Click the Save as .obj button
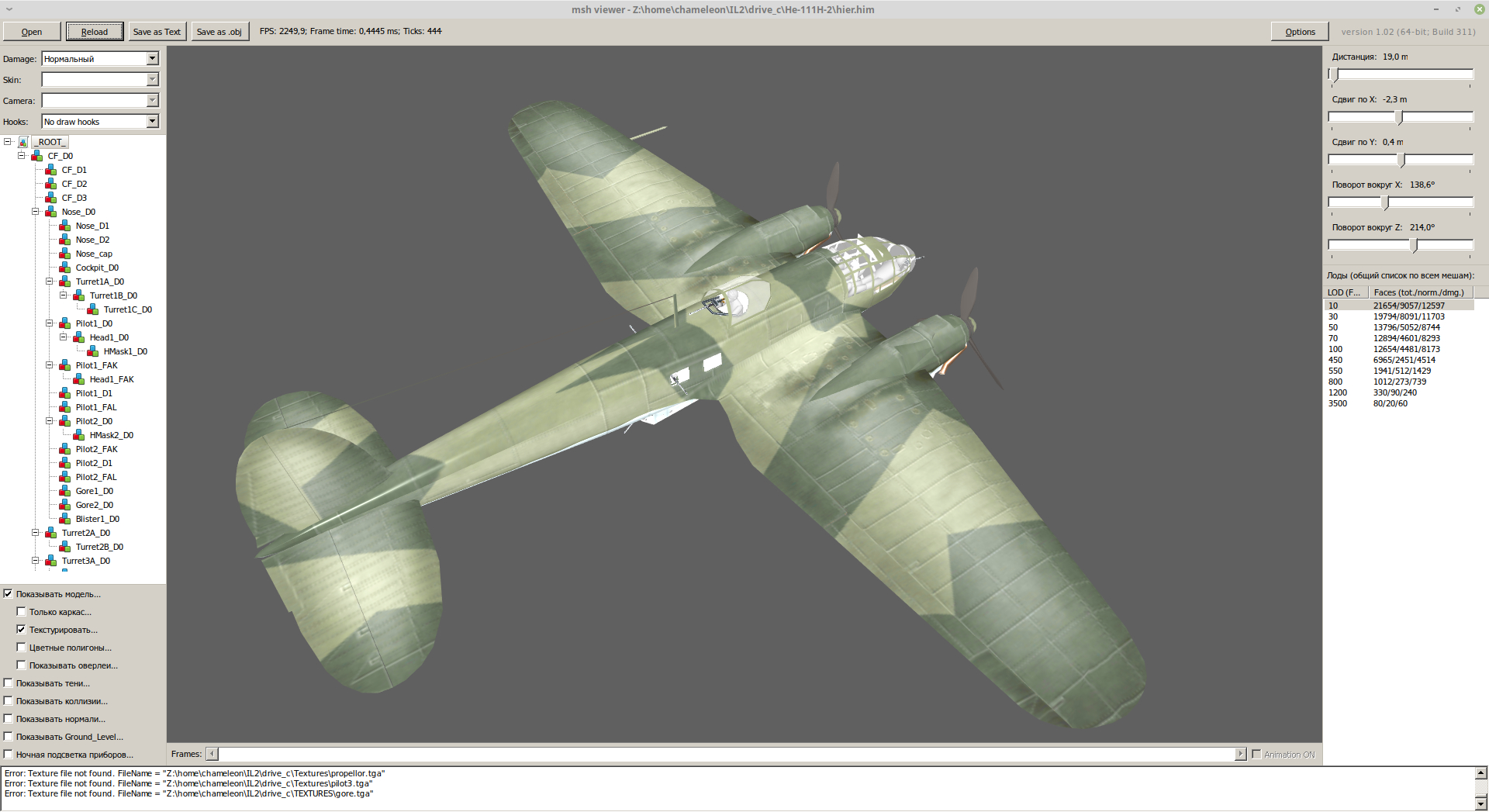The height and width of the screenshot is (812, 1489). pos(219,32)
